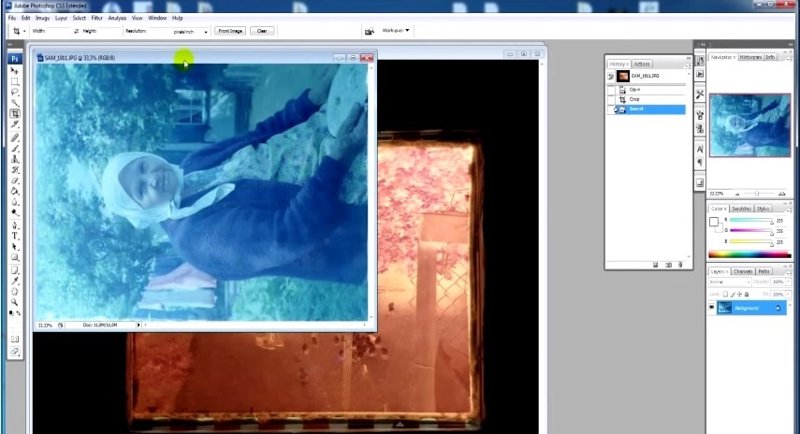Select the Type tool
800x434 pixels.
pyautogui.click(x=15, y=235)
